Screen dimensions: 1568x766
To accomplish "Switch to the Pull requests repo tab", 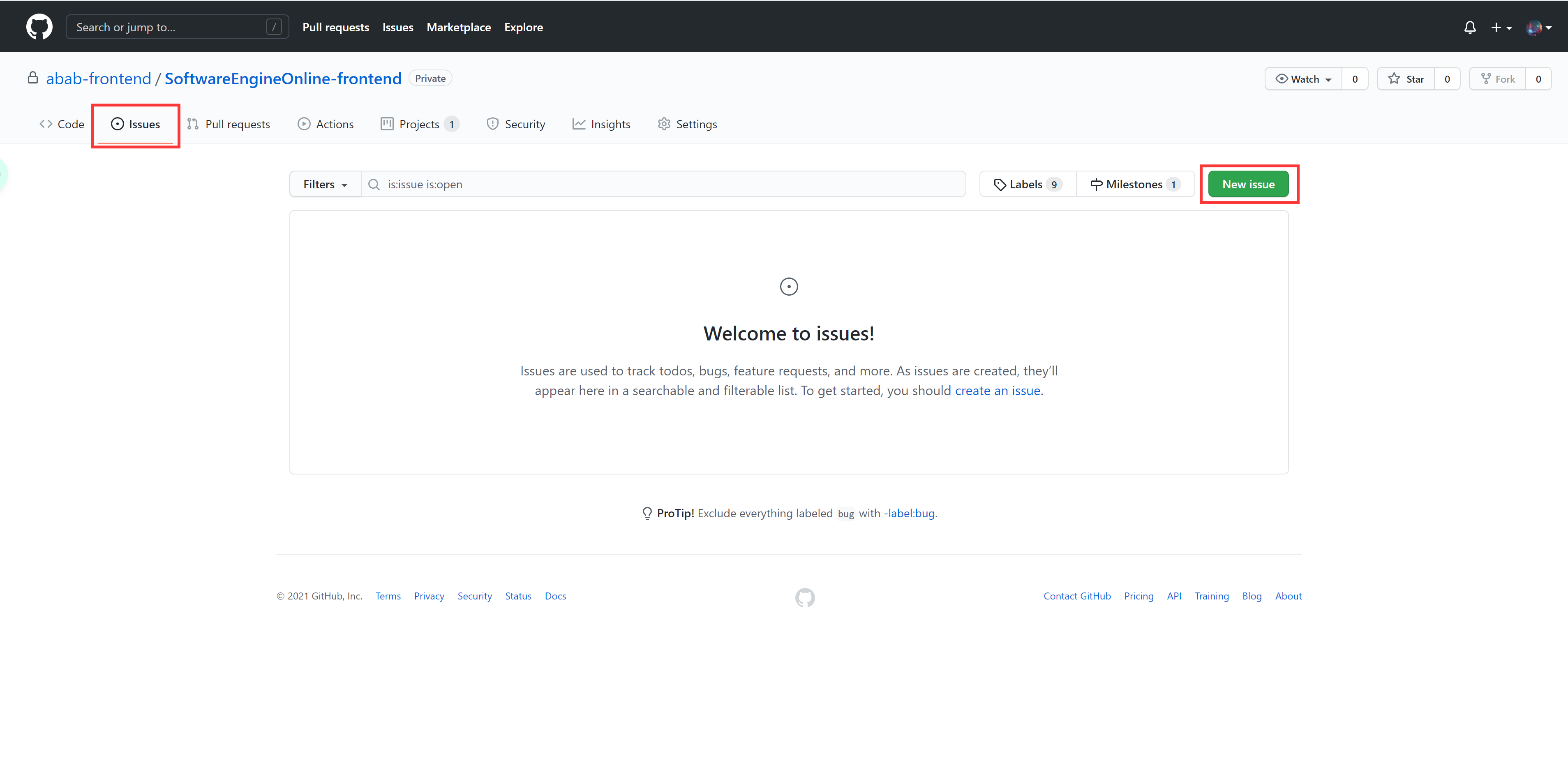I will pos(229,124).
